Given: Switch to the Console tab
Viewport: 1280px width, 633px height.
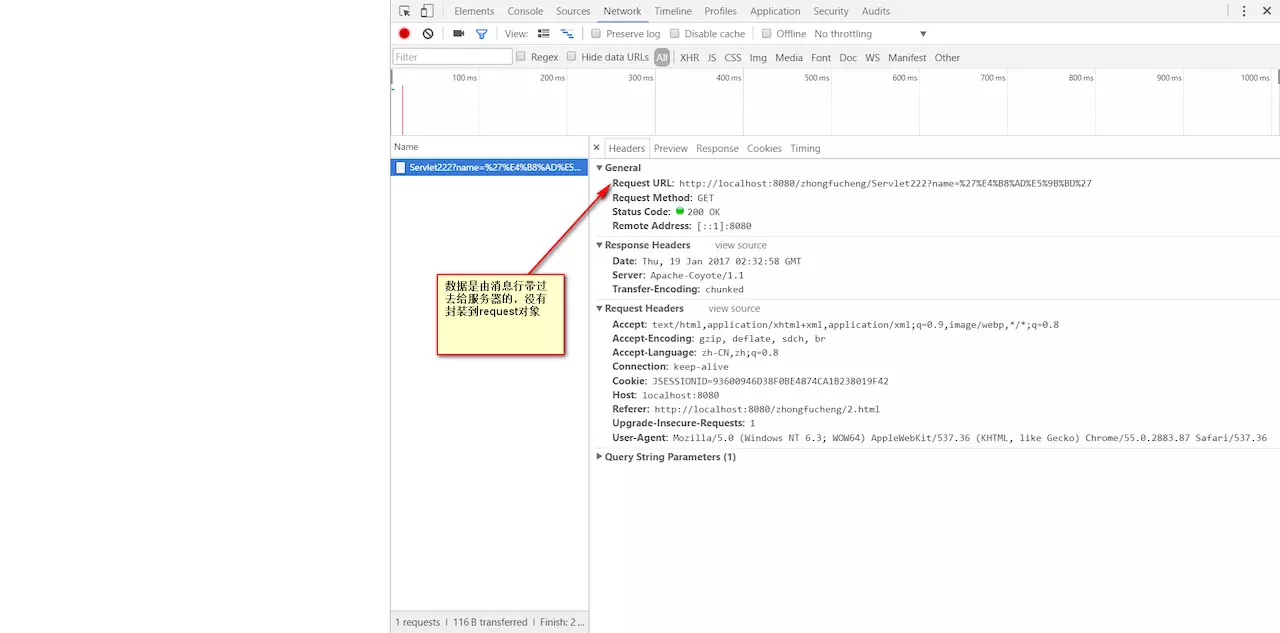Looking at the screenshot, I should click(x=525, y=11).
